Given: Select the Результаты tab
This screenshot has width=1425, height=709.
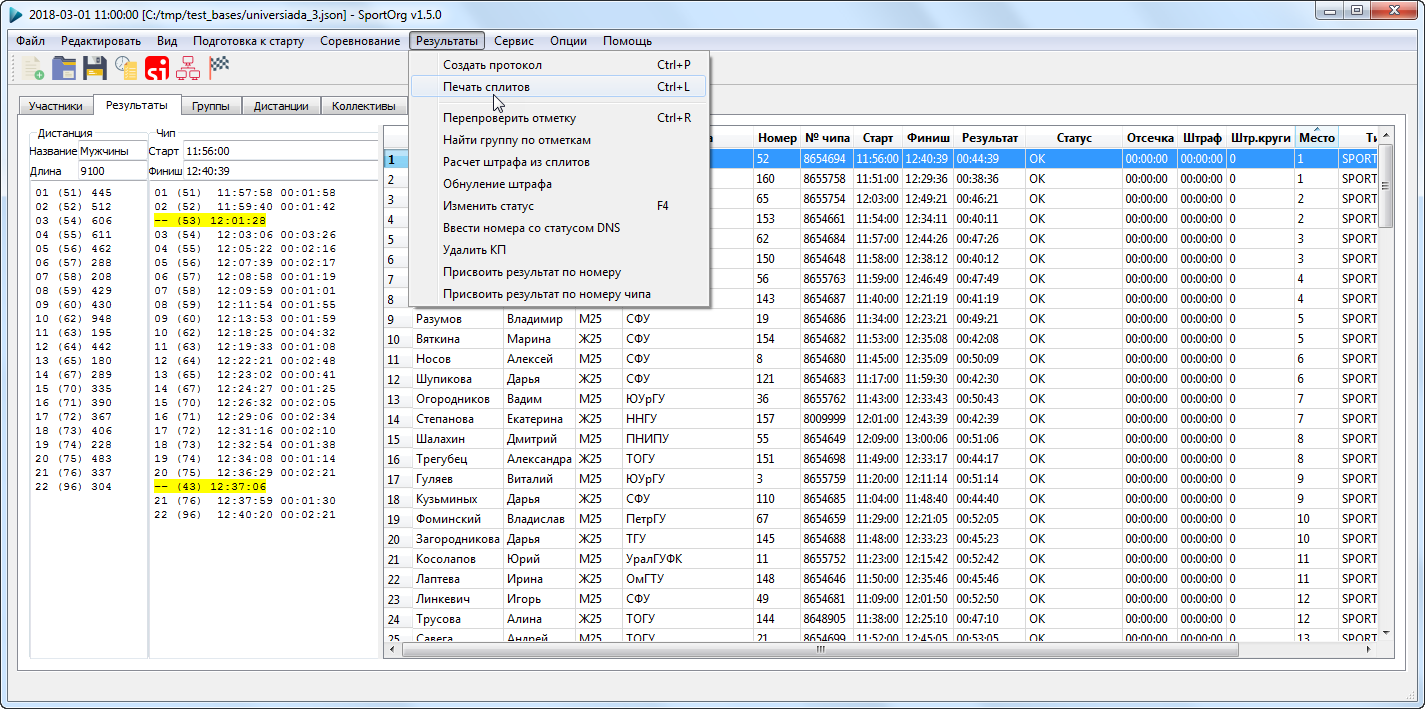Looking at the screenshot, I should [x=137, y=105].
